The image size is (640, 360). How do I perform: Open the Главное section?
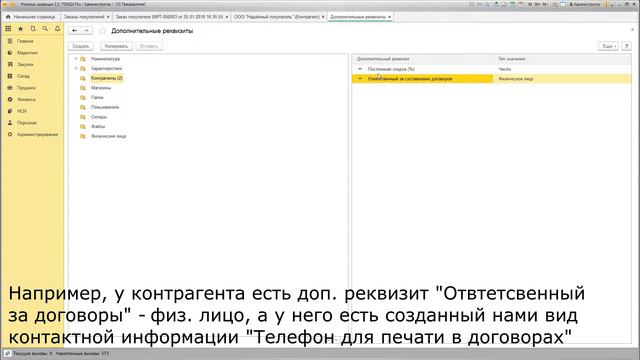tap(25, 41)
